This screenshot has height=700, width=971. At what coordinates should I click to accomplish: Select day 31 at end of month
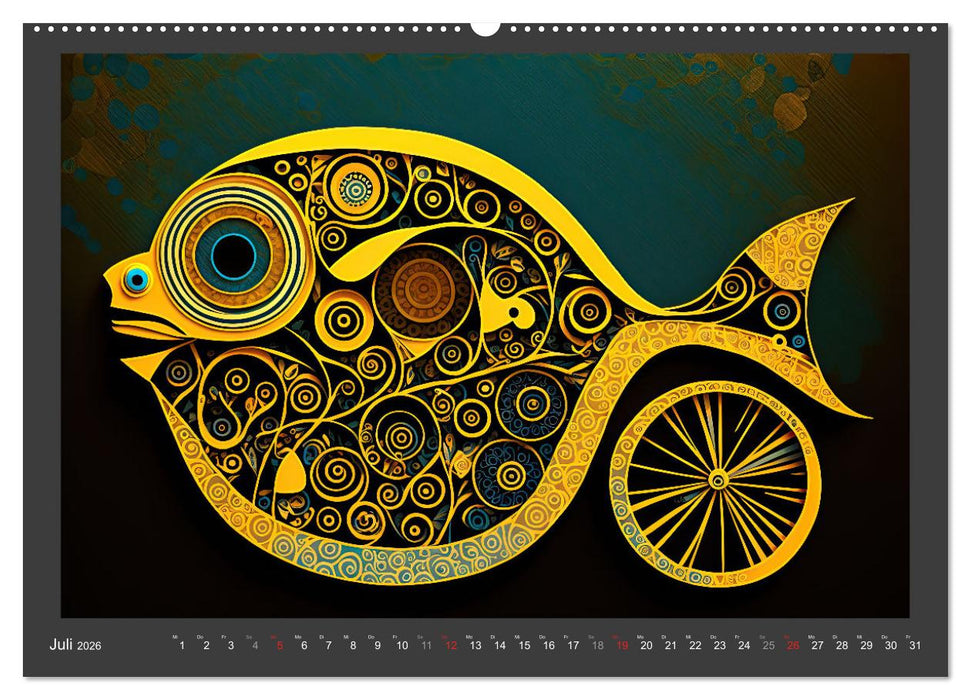click(x=915, y=646)
